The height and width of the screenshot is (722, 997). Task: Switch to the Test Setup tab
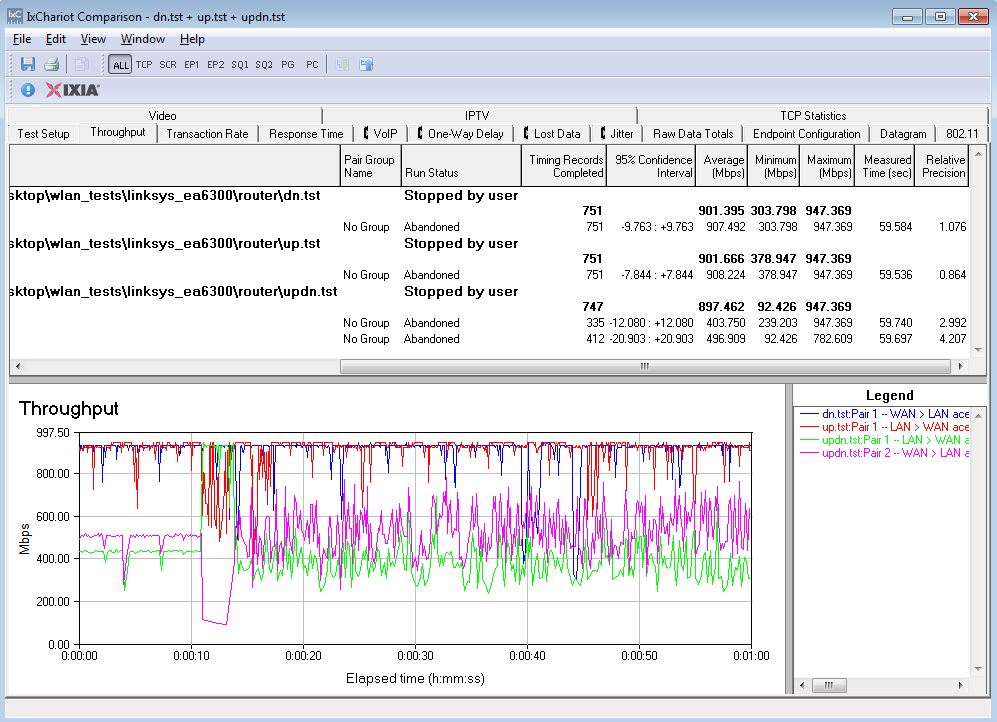[x=43, y=133]
